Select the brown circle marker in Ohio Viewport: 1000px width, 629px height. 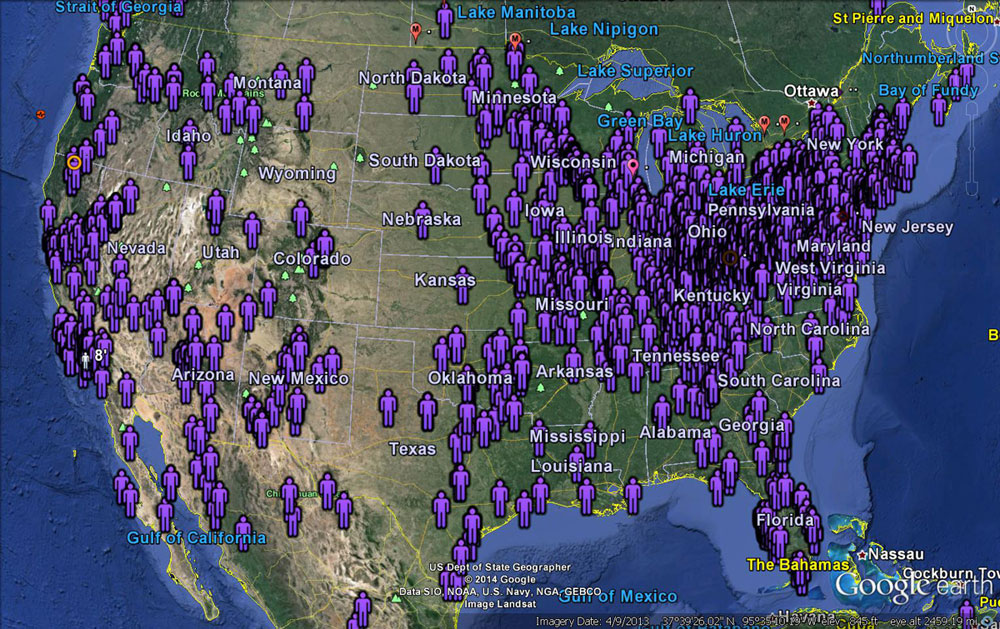(730, 257)
